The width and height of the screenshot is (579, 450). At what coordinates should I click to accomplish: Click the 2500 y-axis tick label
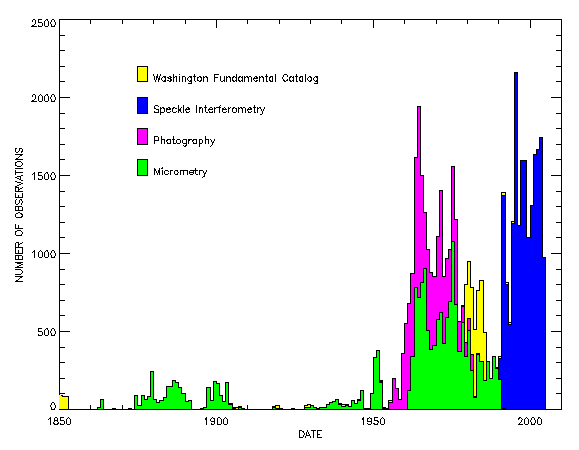pyautogui.click(x=43, y=23)
